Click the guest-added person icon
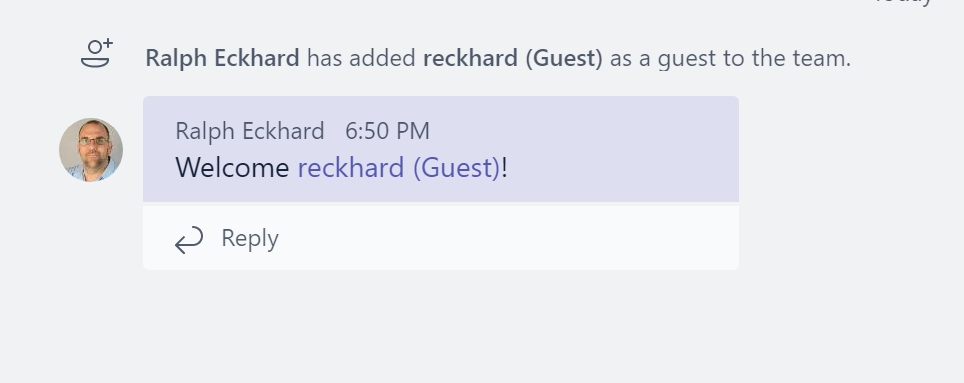This screenshot has width=964, height=383. pyautogui.click(x=97, y=53)
